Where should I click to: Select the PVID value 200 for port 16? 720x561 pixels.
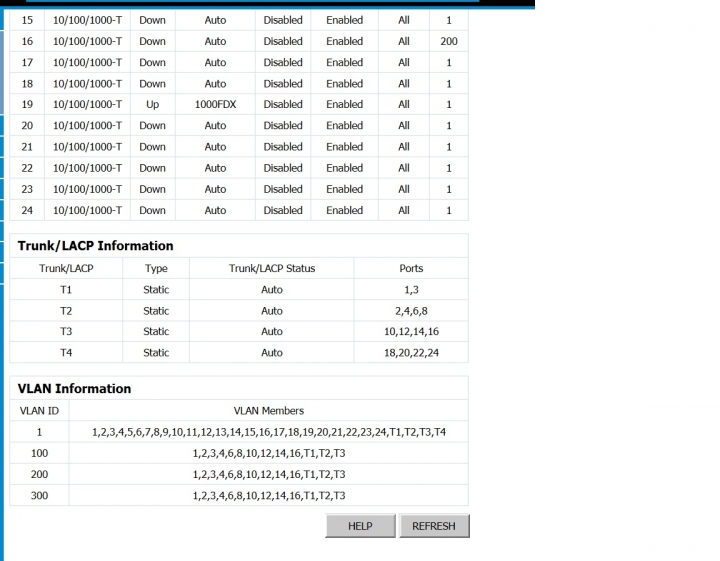(x=449, y=41)
